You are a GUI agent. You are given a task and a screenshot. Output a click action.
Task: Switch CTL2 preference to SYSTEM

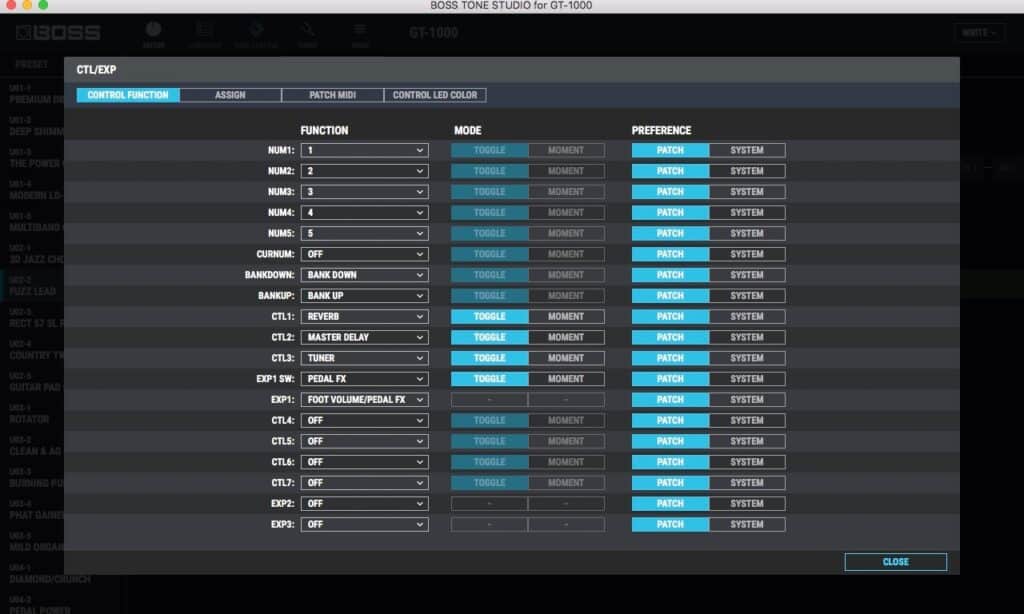747,338
